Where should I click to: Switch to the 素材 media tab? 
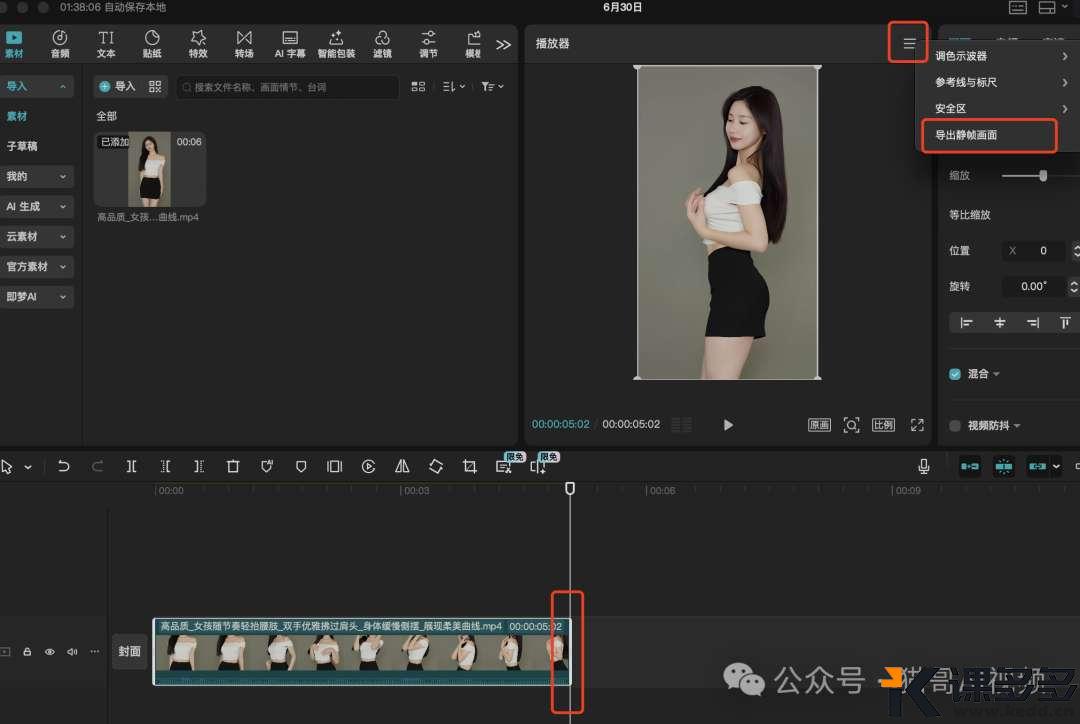pos(14,43)
